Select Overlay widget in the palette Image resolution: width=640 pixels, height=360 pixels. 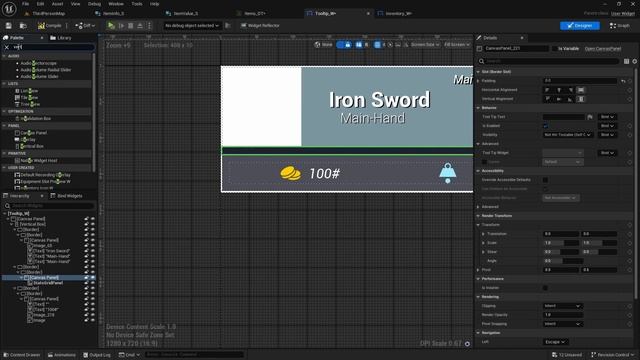coord(25,140)
